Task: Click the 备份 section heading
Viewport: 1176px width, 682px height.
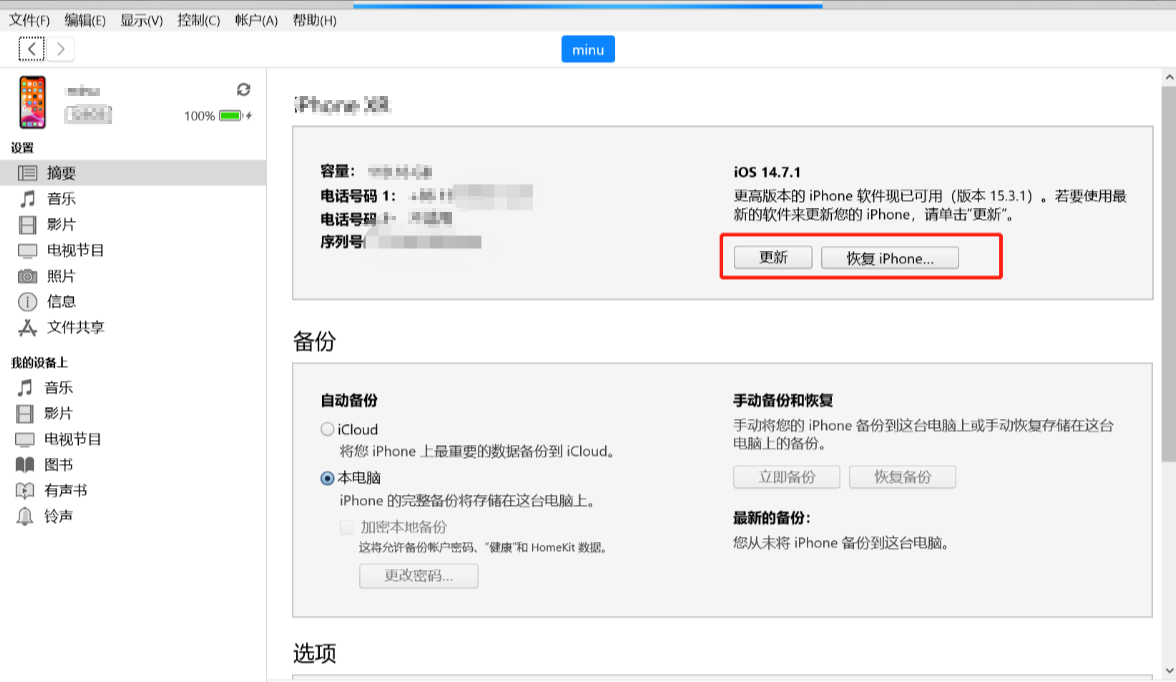Action: pos(314,341)
